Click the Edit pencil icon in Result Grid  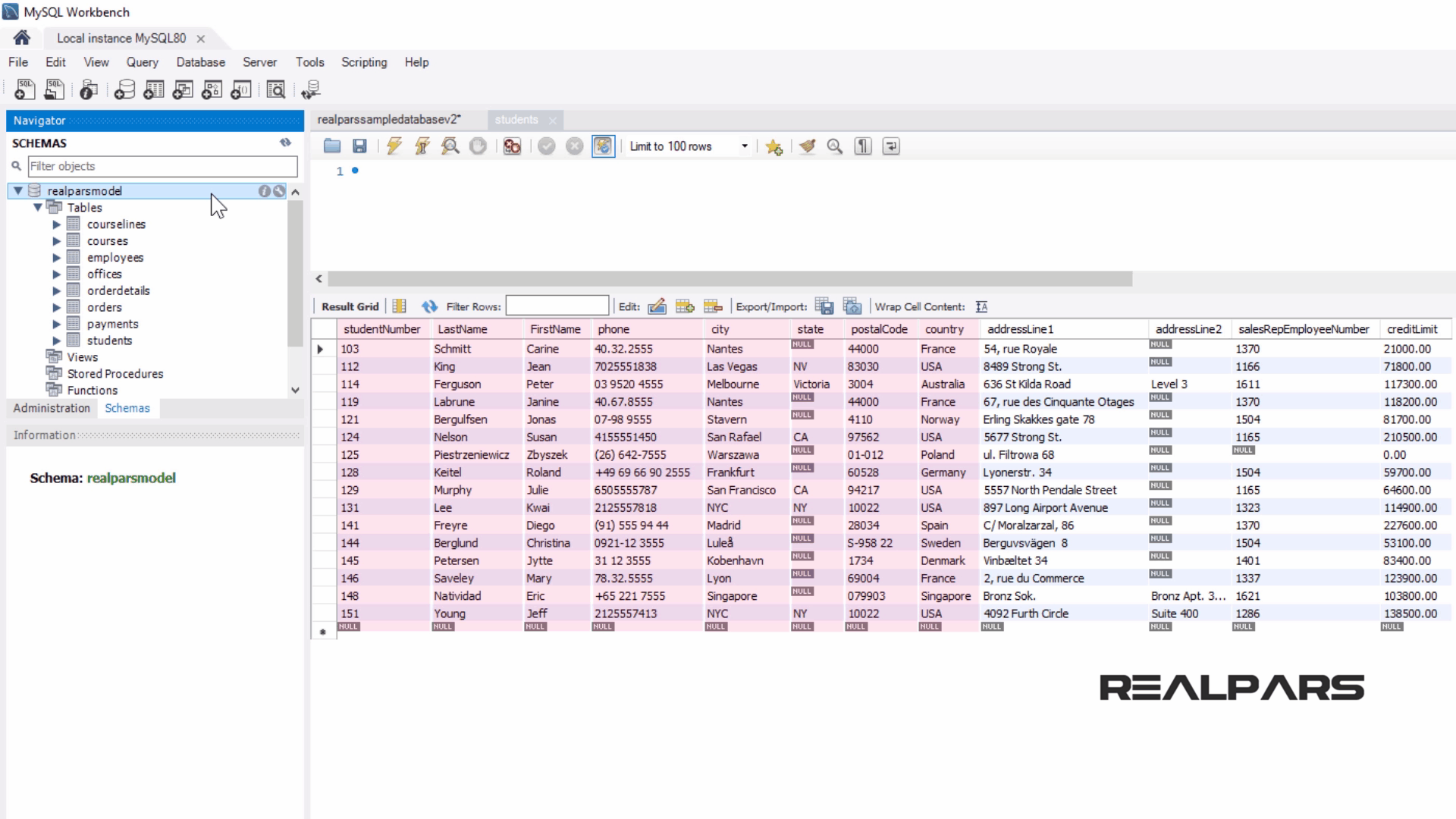pyautogui.click(x=657, y=306)
